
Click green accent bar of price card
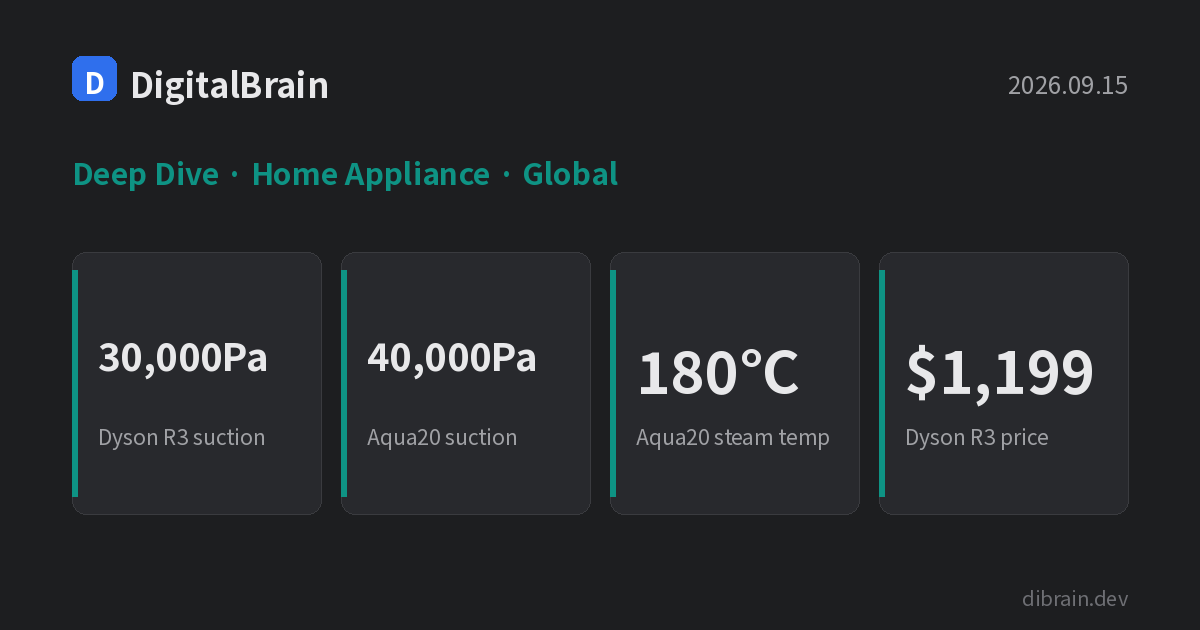tap(882, 383)
